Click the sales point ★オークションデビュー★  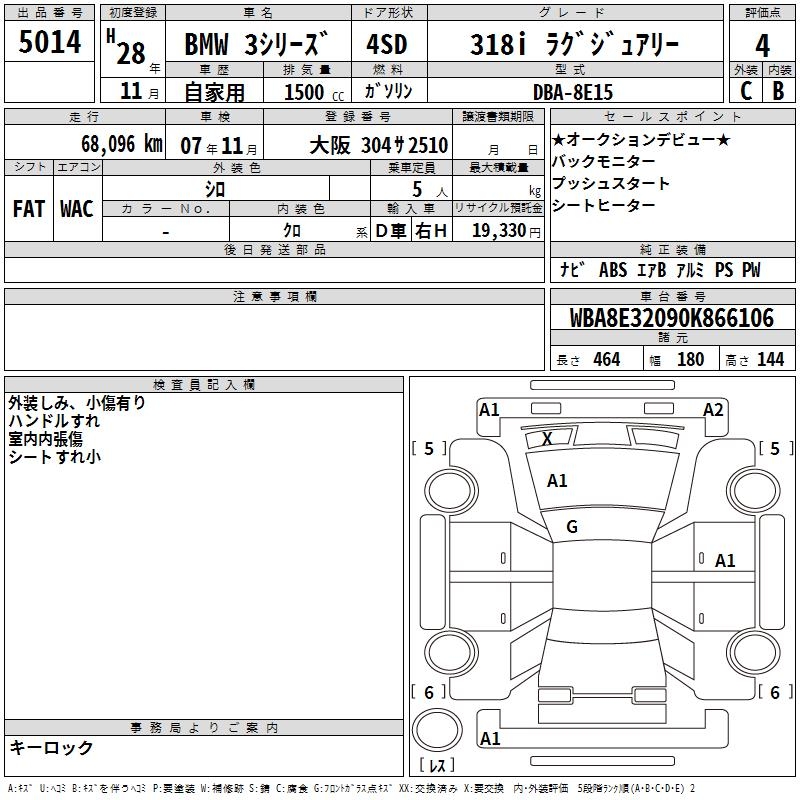pos(641,139)
